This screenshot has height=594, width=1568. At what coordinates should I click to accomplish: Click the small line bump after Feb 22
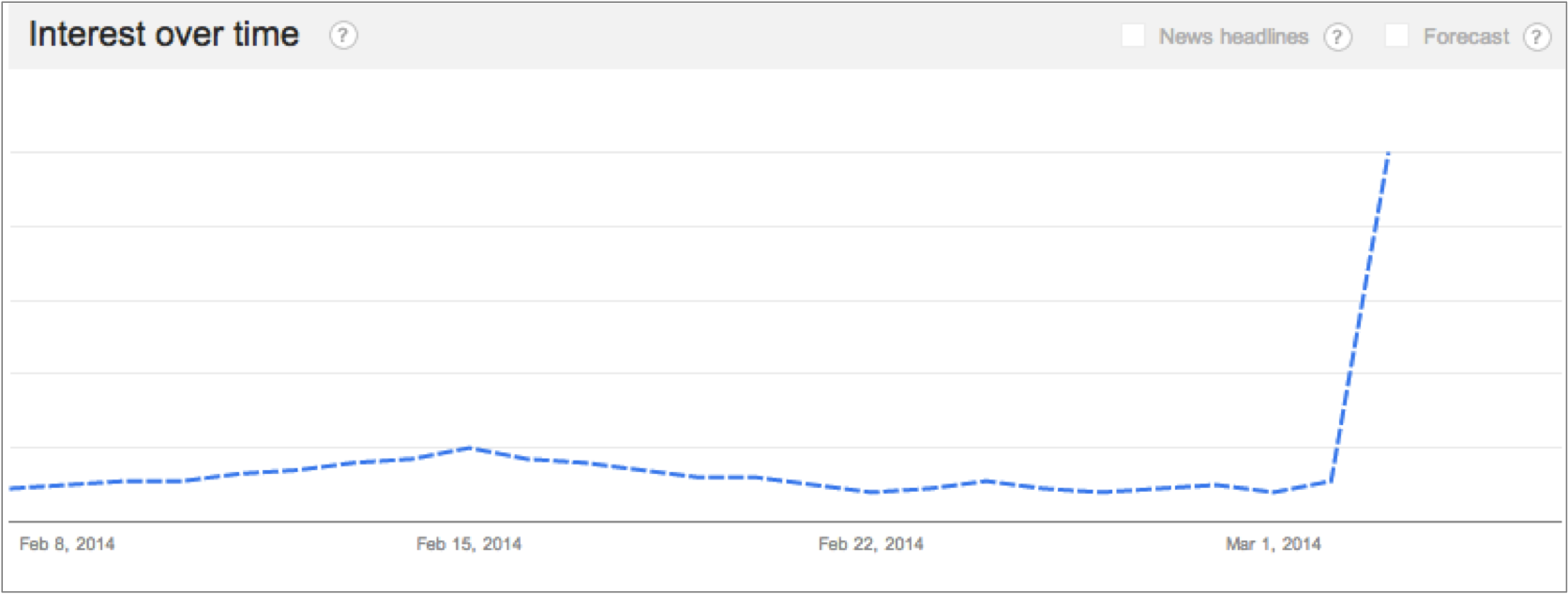point(987,480)
